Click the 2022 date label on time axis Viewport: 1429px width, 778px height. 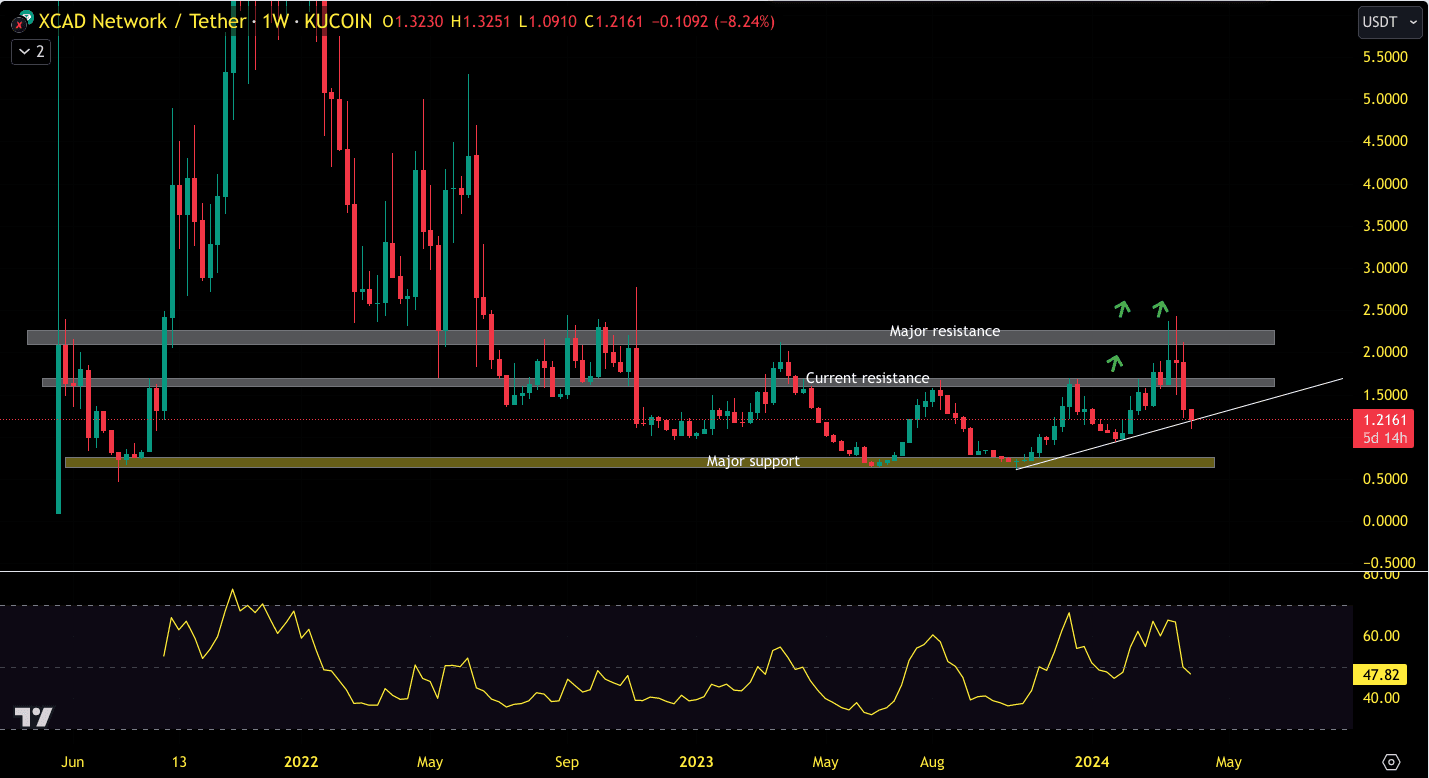click(301, 762)
